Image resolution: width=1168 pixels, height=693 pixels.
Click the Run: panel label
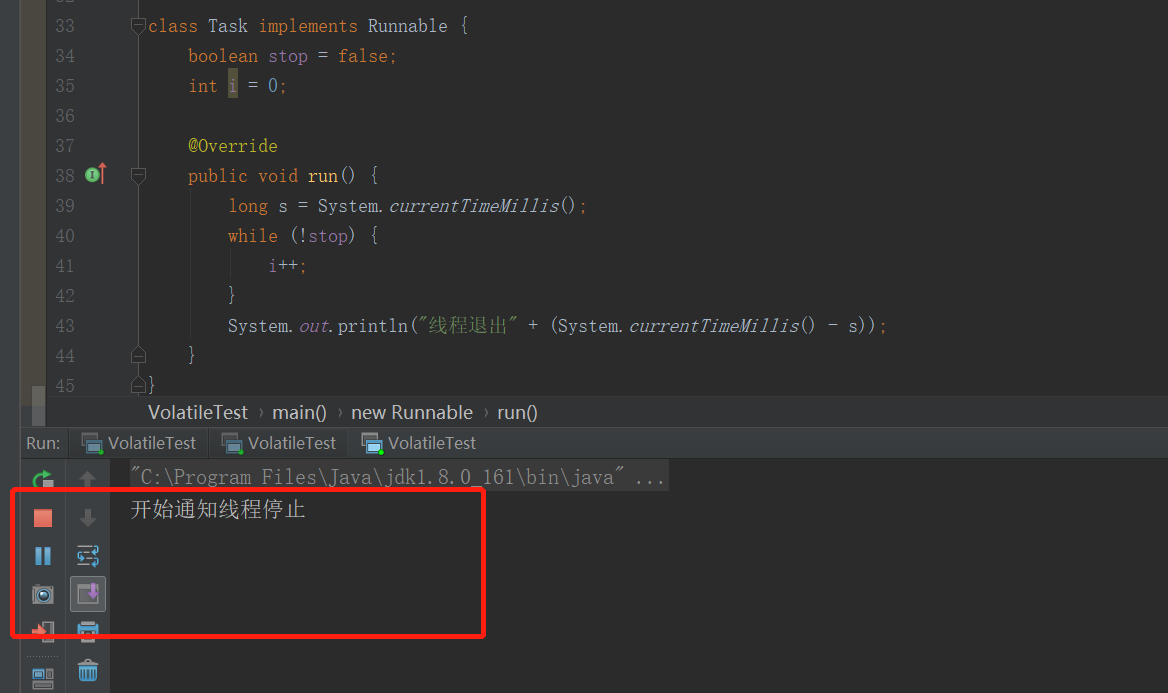[43, 443]
